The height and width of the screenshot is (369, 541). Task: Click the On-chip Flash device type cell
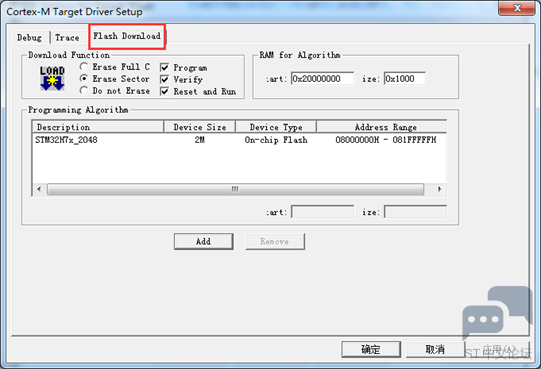tap(276, 140)
